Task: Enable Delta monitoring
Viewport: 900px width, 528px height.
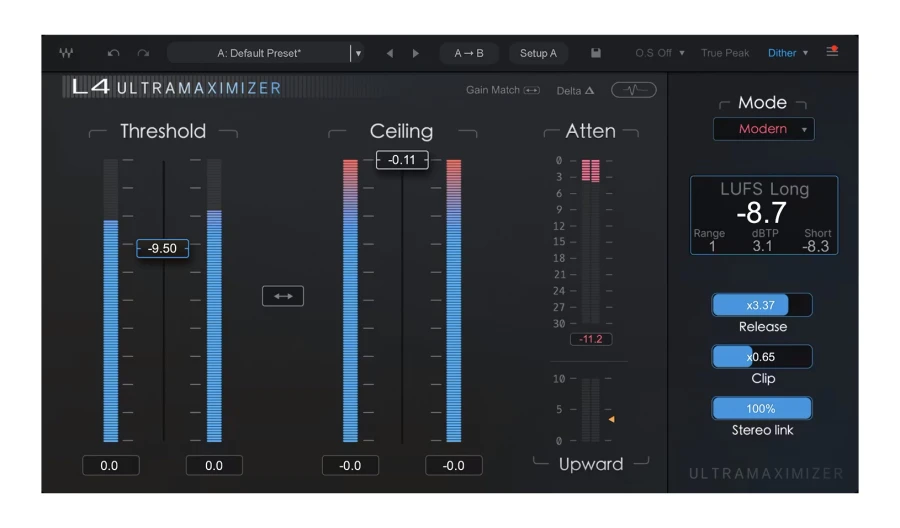Action: (x=575, y=91)
